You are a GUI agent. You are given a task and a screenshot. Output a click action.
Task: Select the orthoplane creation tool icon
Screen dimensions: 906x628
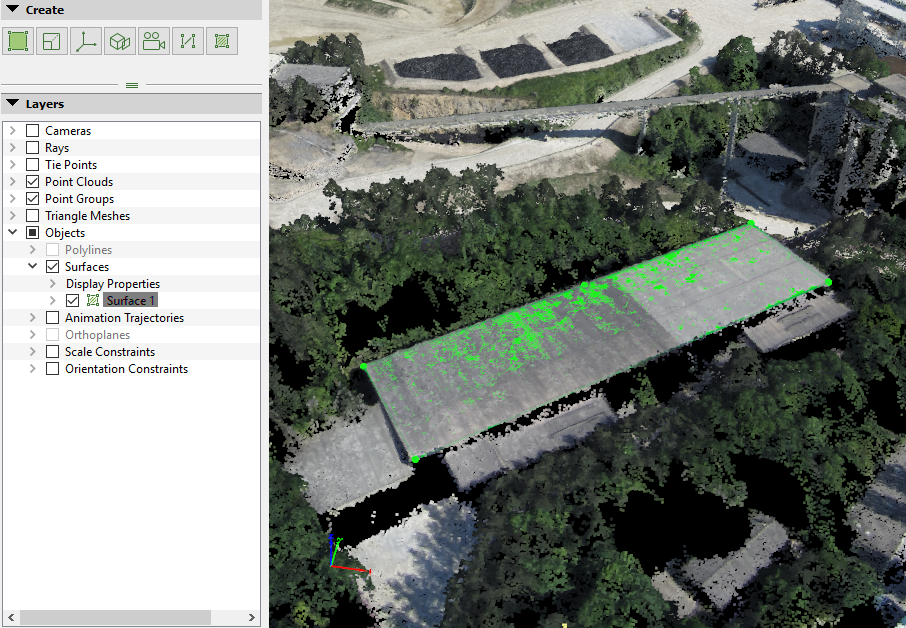tap(52, 41)
